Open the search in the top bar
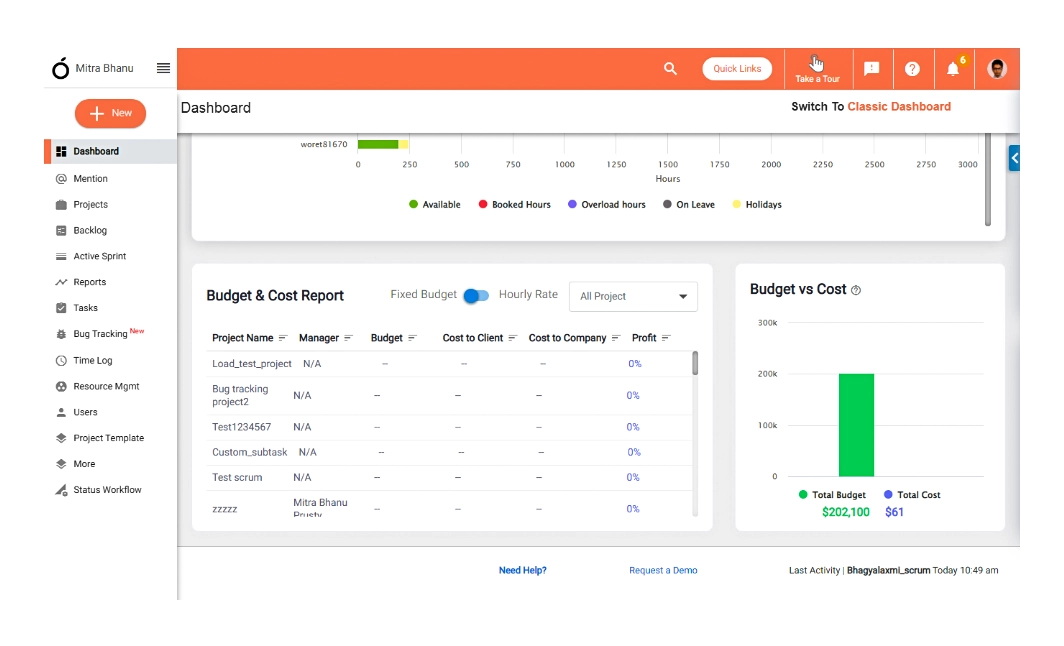Viewport: 1064px width, 646px height. point(670,68)
